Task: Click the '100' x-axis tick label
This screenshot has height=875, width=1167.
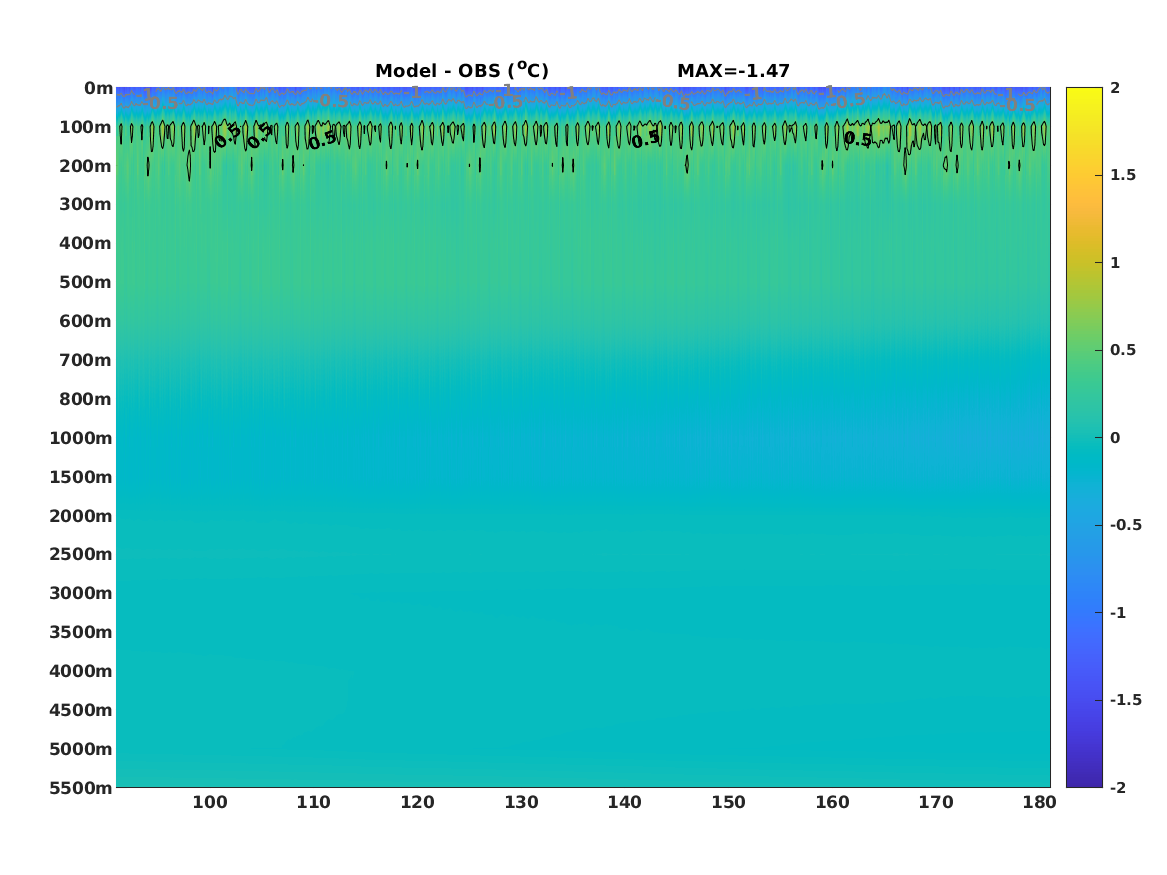Action: click(210, 803)
